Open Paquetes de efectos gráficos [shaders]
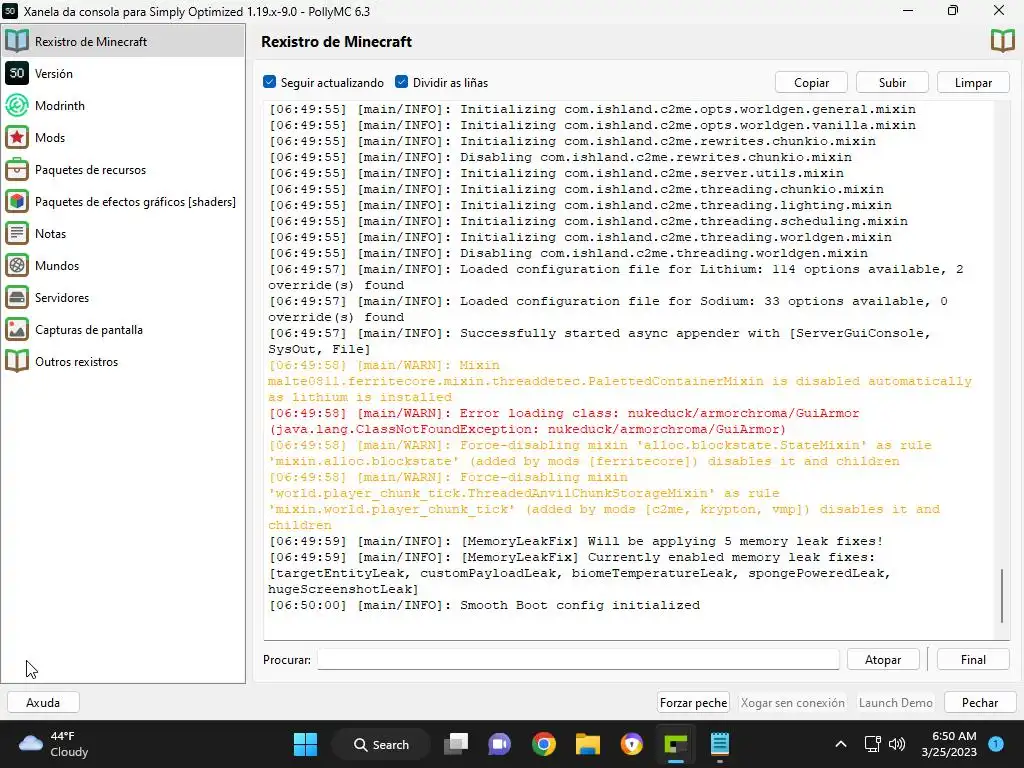Screen dimensions: 1024x768 (x=135, y=202)
